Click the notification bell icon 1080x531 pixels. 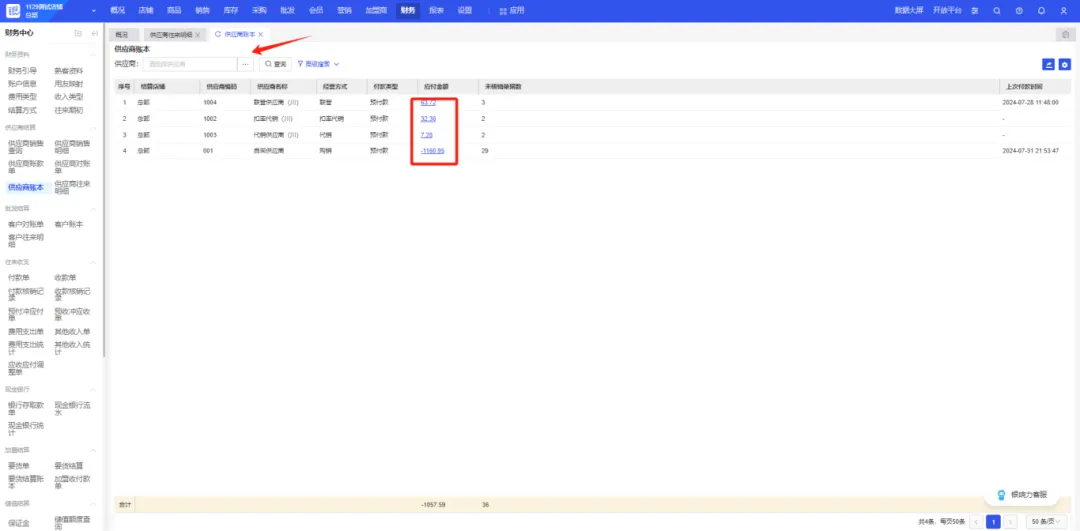pos(1041,10)
